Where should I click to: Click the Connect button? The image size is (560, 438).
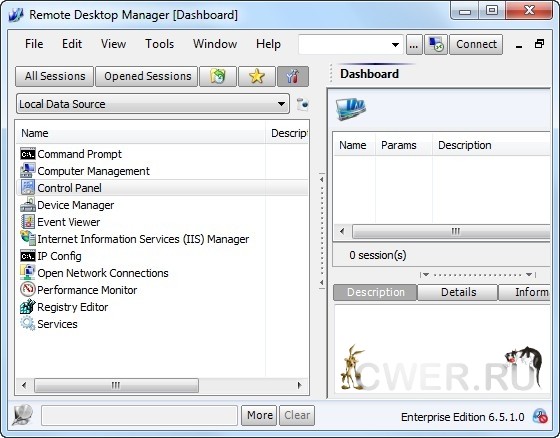click(476, 44)
